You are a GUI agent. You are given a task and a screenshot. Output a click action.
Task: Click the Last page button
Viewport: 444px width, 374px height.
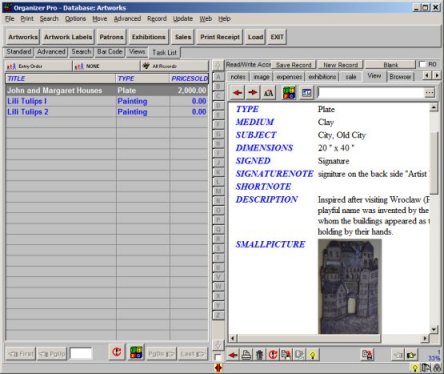(x=193, y=354)
